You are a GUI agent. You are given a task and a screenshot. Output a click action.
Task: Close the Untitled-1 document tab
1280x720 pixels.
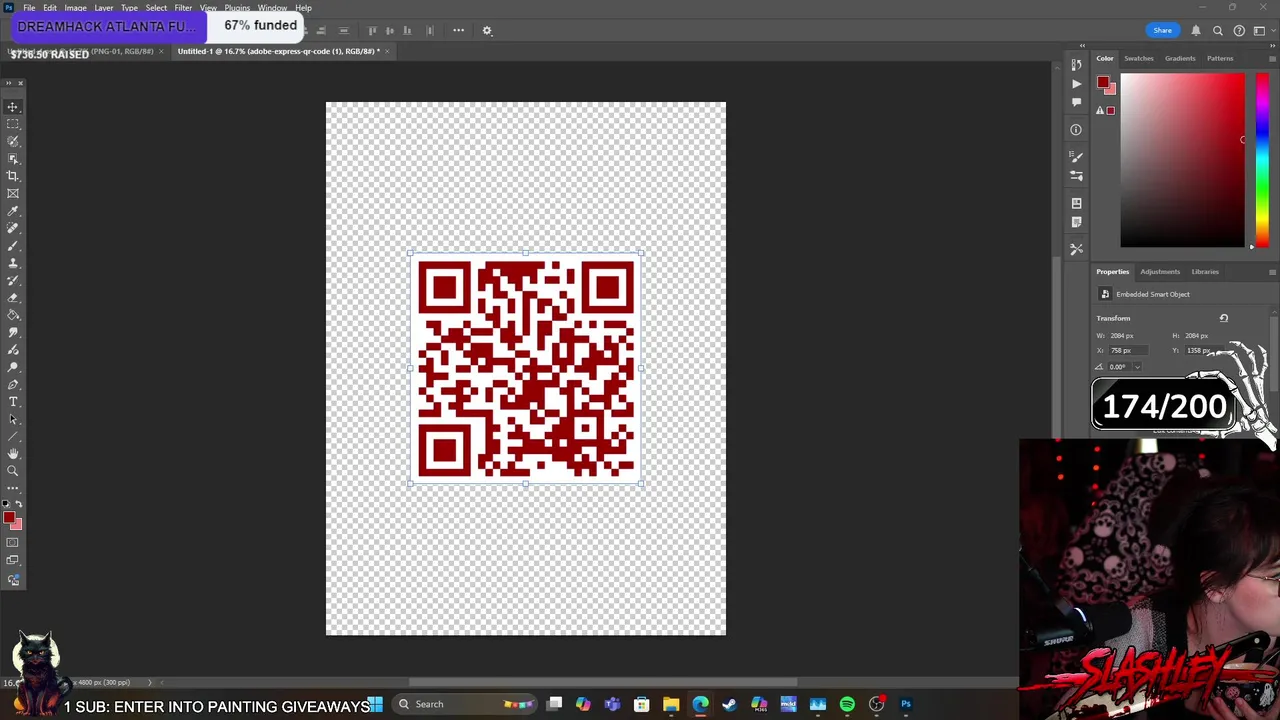point(387,51)
